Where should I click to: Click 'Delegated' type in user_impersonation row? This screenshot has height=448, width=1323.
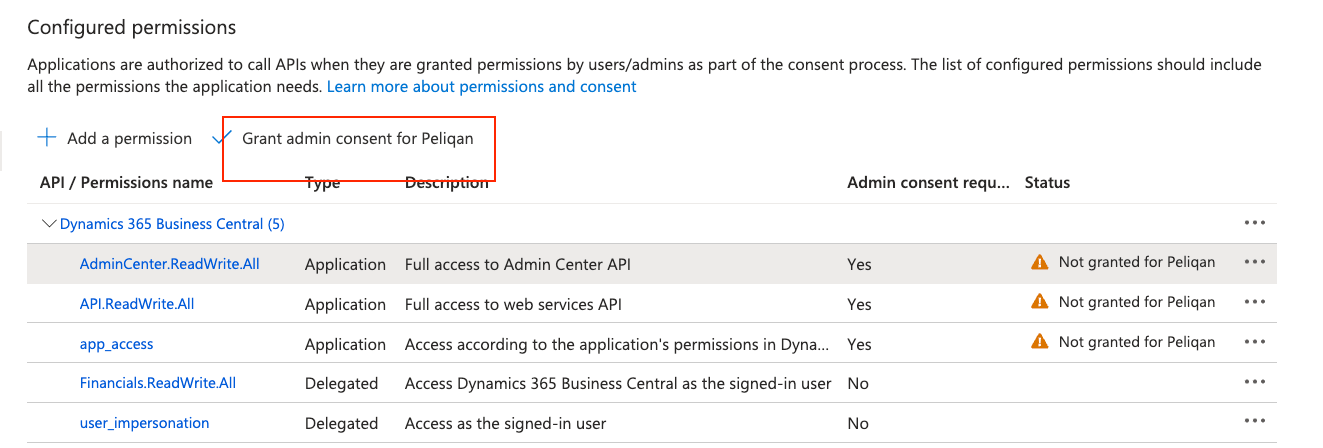(x=342, y=423)
